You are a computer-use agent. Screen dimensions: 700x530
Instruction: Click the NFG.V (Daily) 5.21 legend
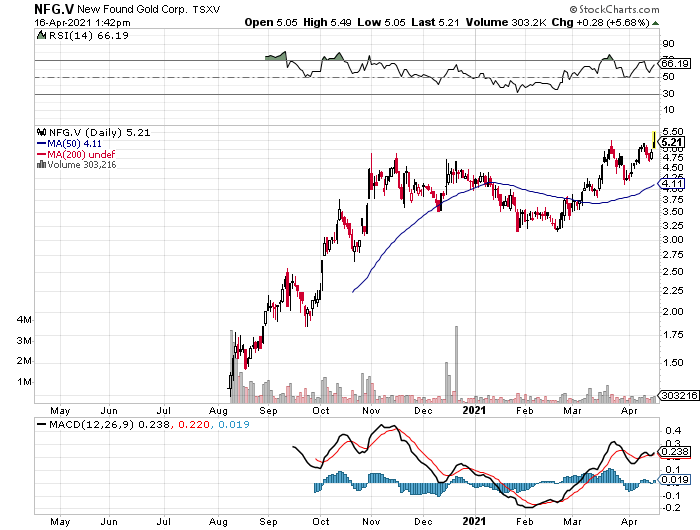point(99,132)
